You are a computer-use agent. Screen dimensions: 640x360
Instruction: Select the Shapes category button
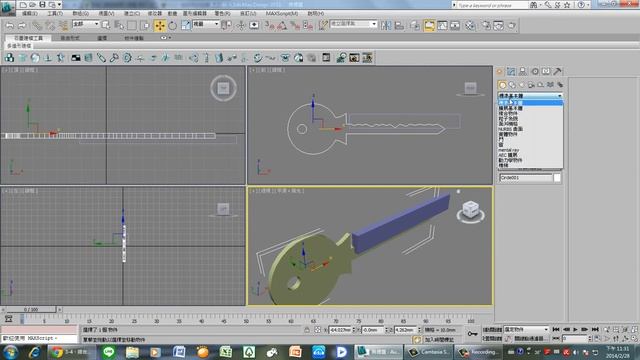[512, 85]
